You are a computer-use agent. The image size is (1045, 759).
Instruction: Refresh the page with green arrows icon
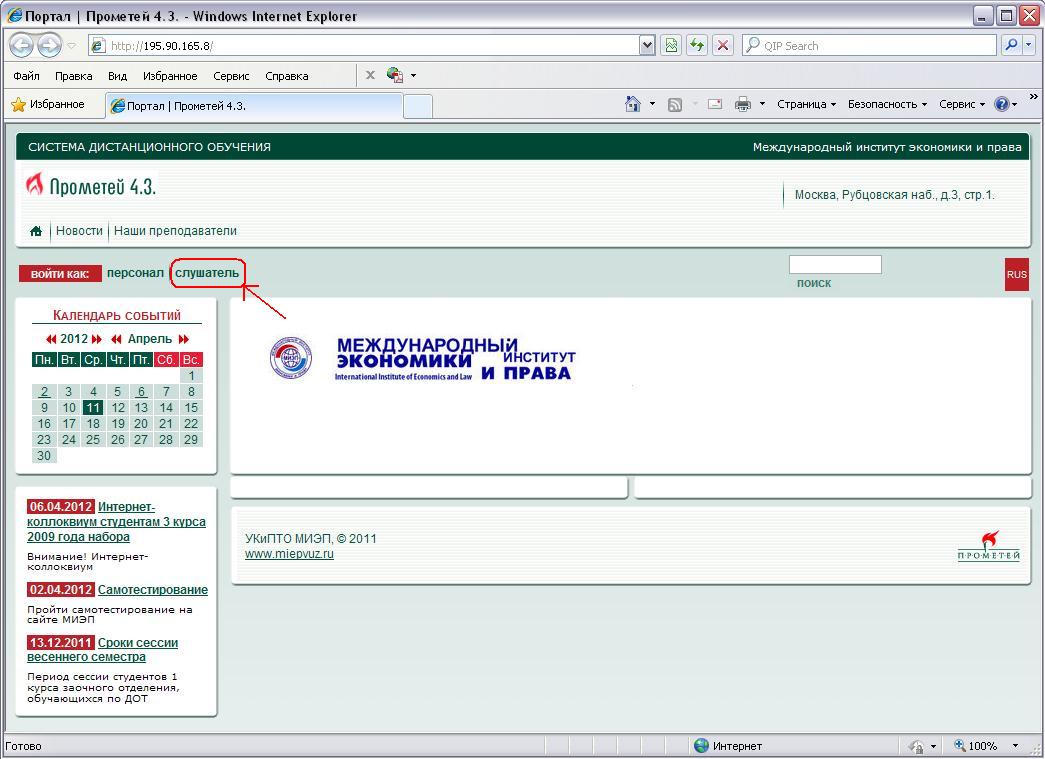coord(697,45)
